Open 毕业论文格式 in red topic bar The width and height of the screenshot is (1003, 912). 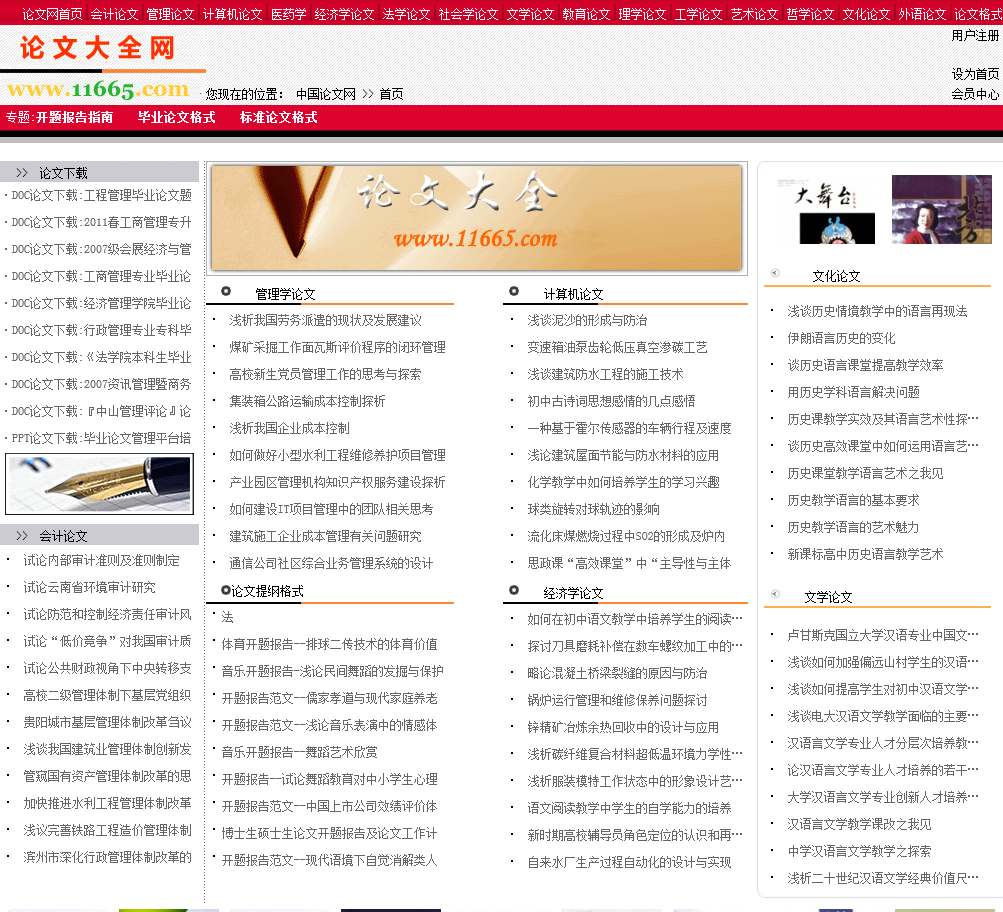click(177, 117)
